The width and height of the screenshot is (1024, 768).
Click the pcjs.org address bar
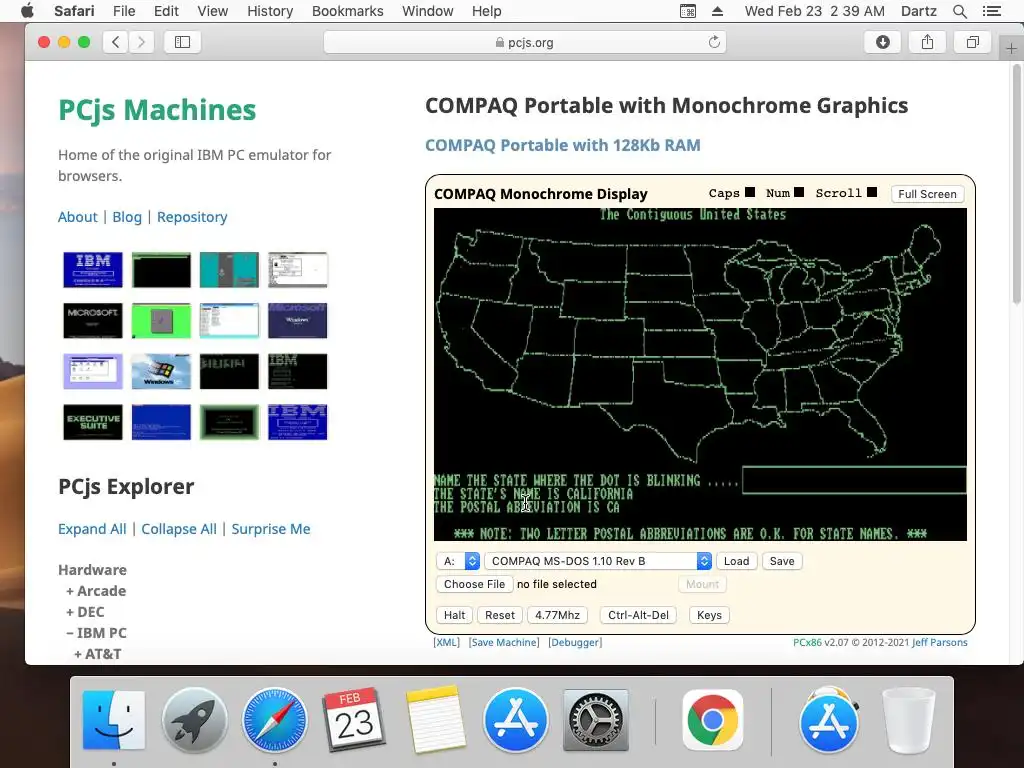pos(524,42)
